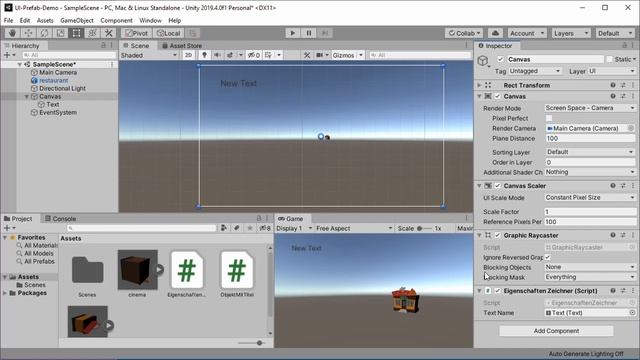Select the Hand tool in toolbar
Image resolution: width=640 pixels, height=360 pixels.
(12, 33)
